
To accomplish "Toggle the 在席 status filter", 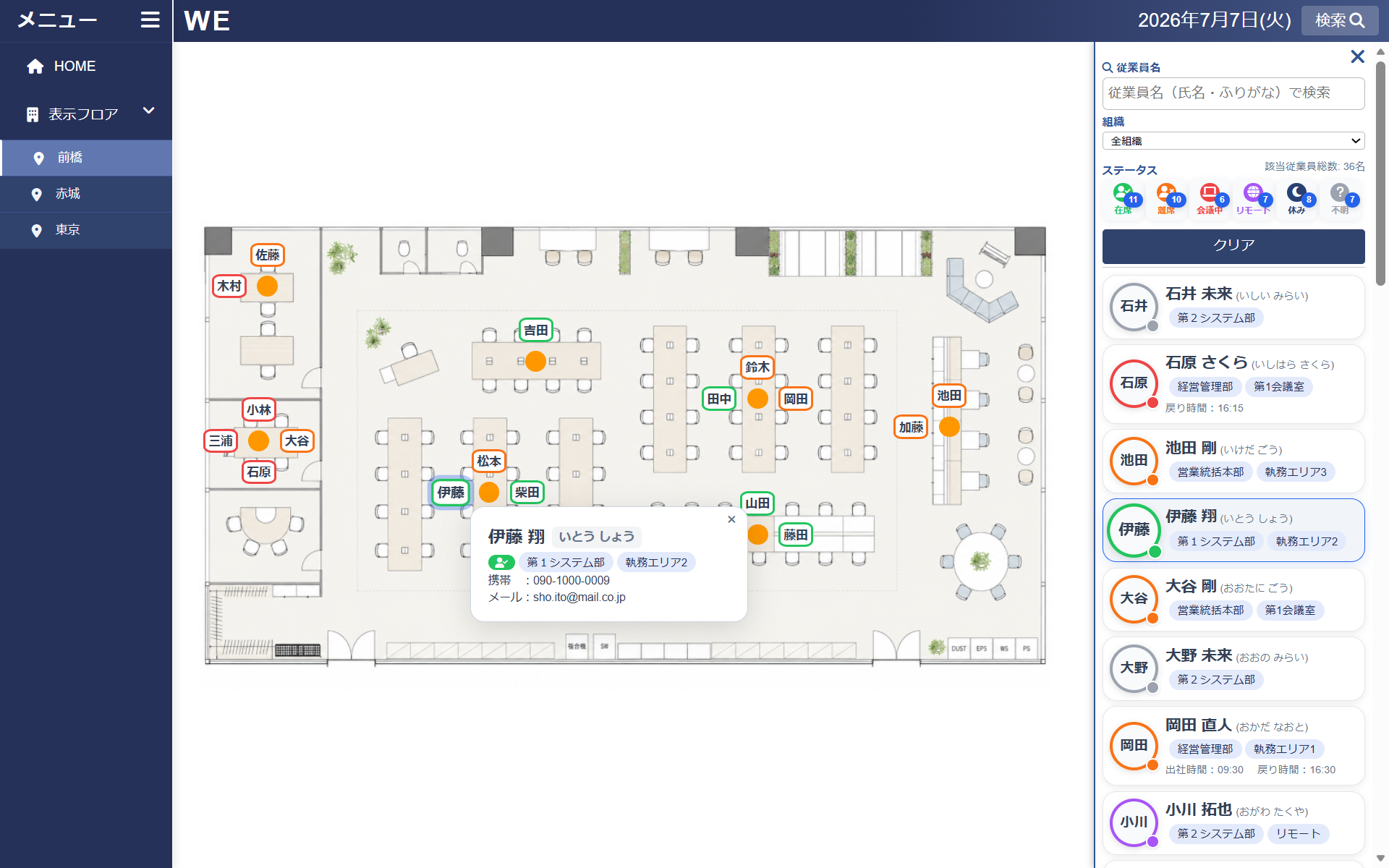I will coord(1123,199).
